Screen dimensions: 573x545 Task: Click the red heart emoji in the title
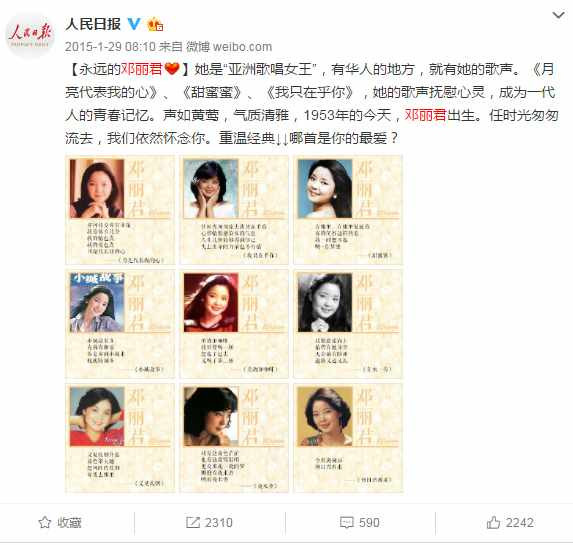click(172, 69)
